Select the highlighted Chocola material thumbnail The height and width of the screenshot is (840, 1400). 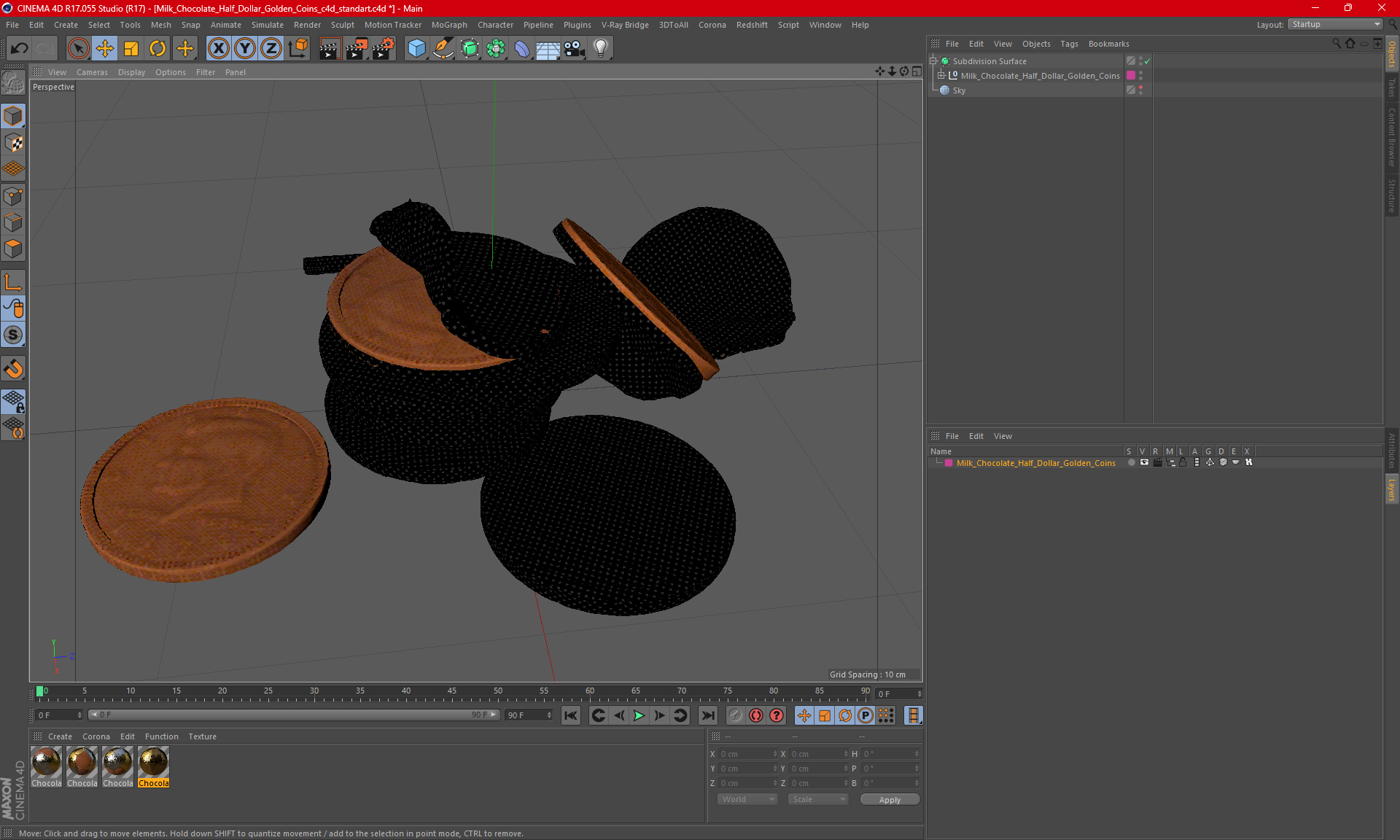153,766
